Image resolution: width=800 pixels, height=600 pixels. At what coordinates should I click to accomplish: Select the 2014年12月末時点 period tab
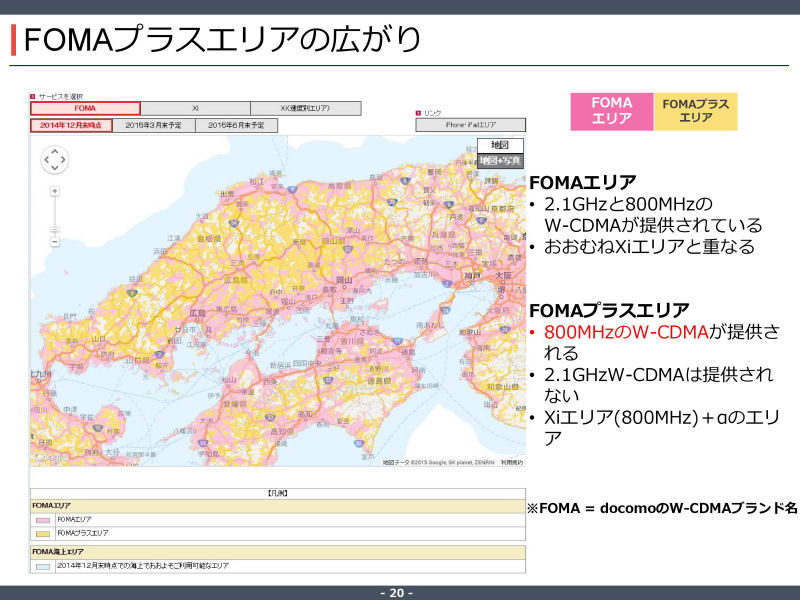coord(71,125)
